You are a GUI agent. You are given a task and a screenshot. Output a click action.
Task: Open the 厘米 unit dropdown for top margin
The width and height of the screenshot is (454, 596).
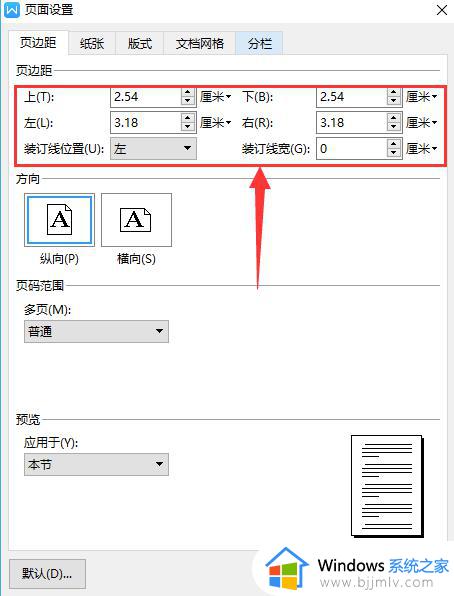(x=216, y=97)
